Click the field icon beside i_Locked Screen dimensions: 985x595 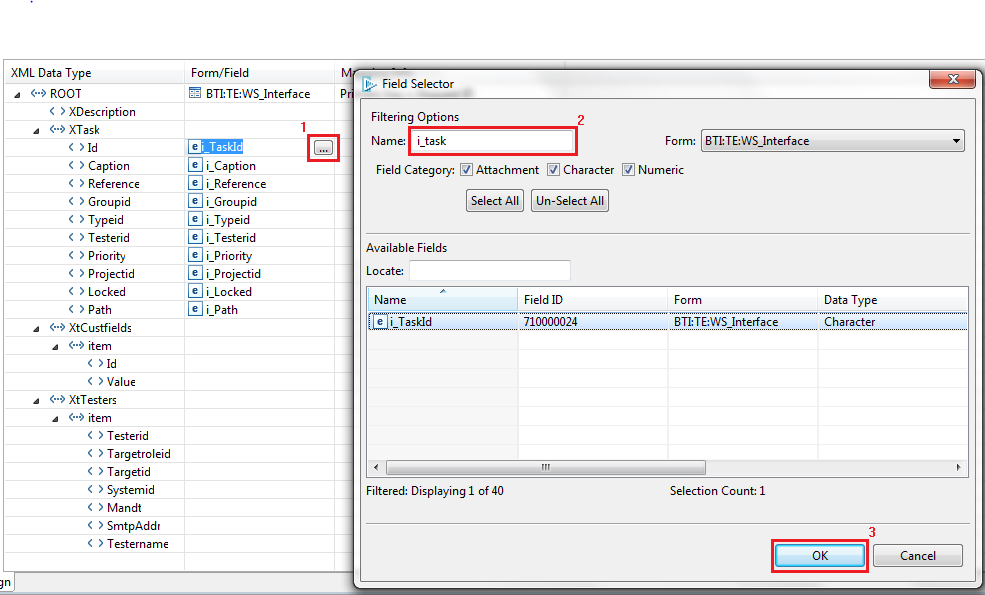[x=195, y=292]
